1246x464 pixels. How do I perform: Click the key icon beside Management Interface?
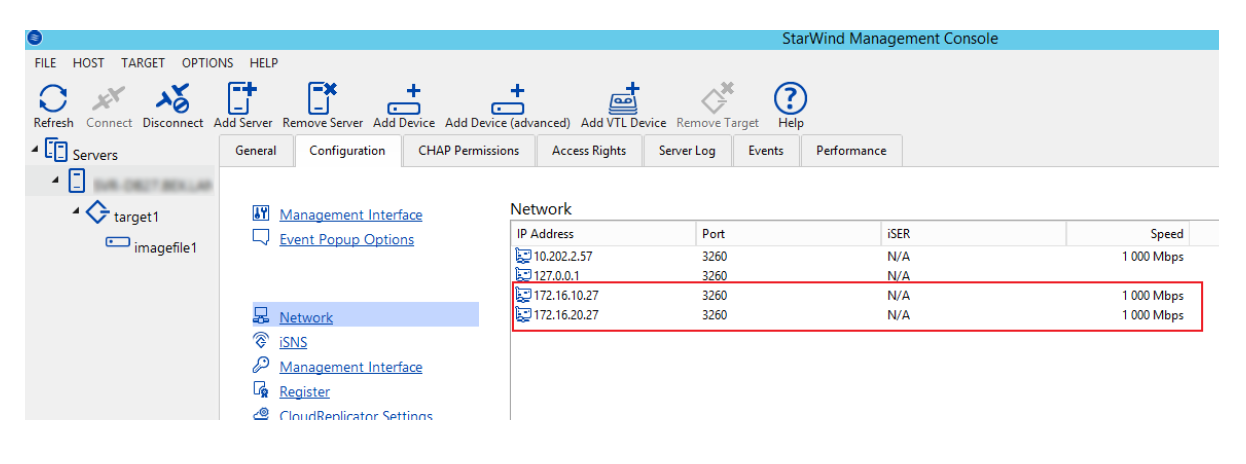point(262,366)
